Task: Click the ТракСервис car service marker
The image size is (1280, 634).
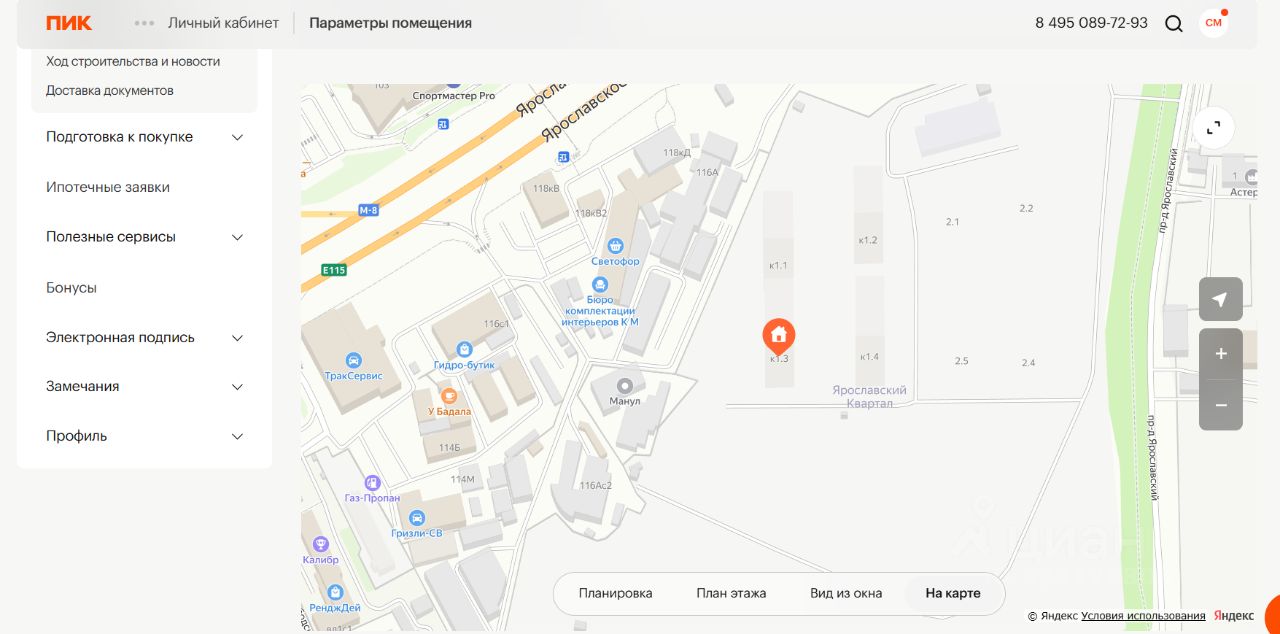Action: (x=352, y=360)
